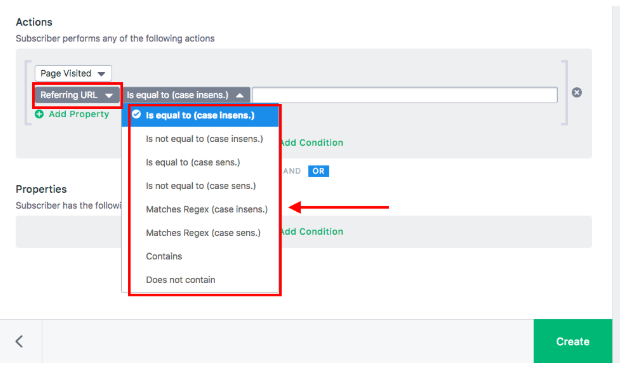Image resolution: width=641 pixels, height=386 pixels.
Task: Add Condition in the Actions section
Action: (312, 143)
